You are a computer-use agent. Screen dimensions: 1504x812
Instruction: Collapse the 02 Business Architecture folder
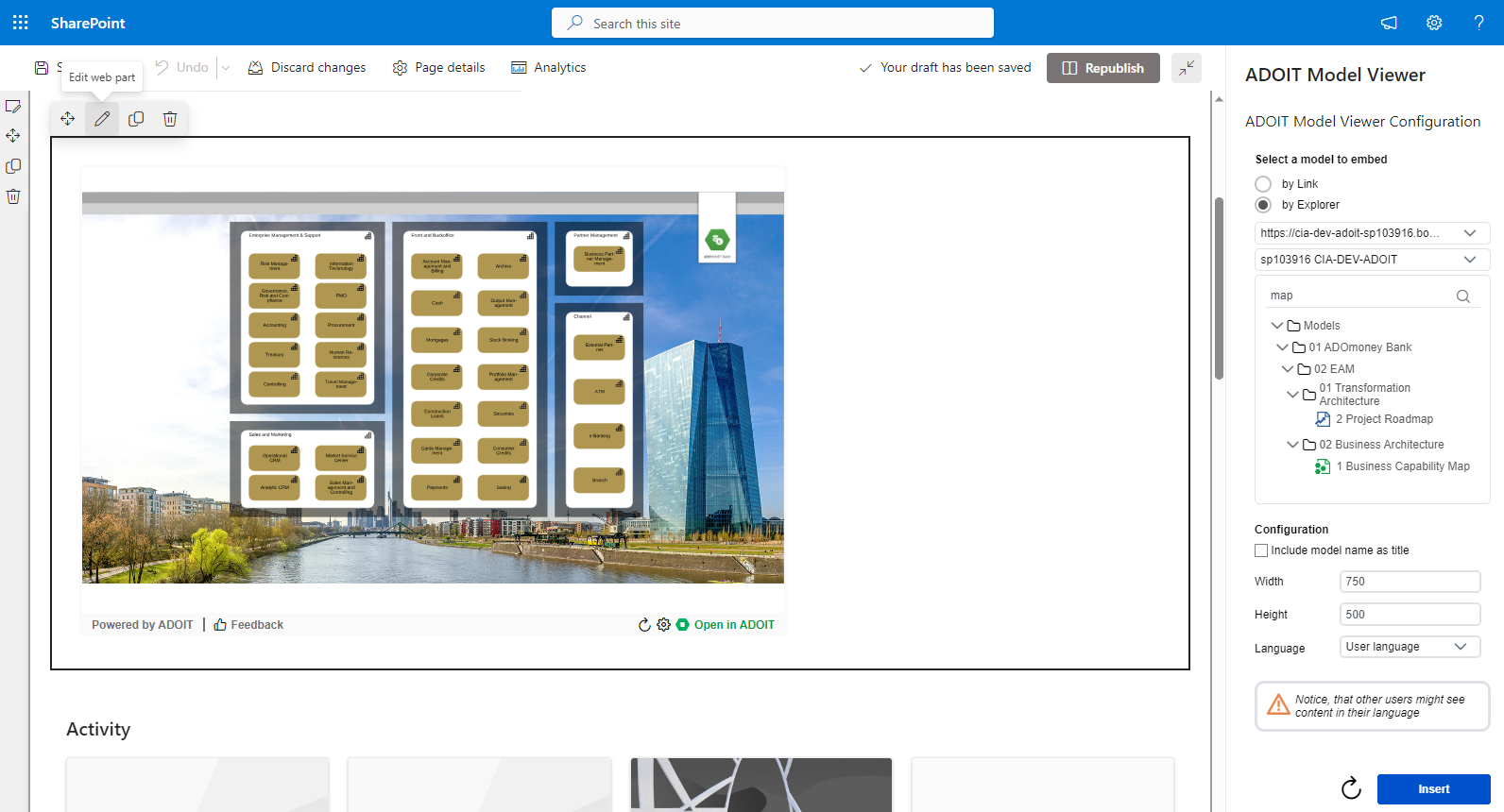[x=1293, y=445]
